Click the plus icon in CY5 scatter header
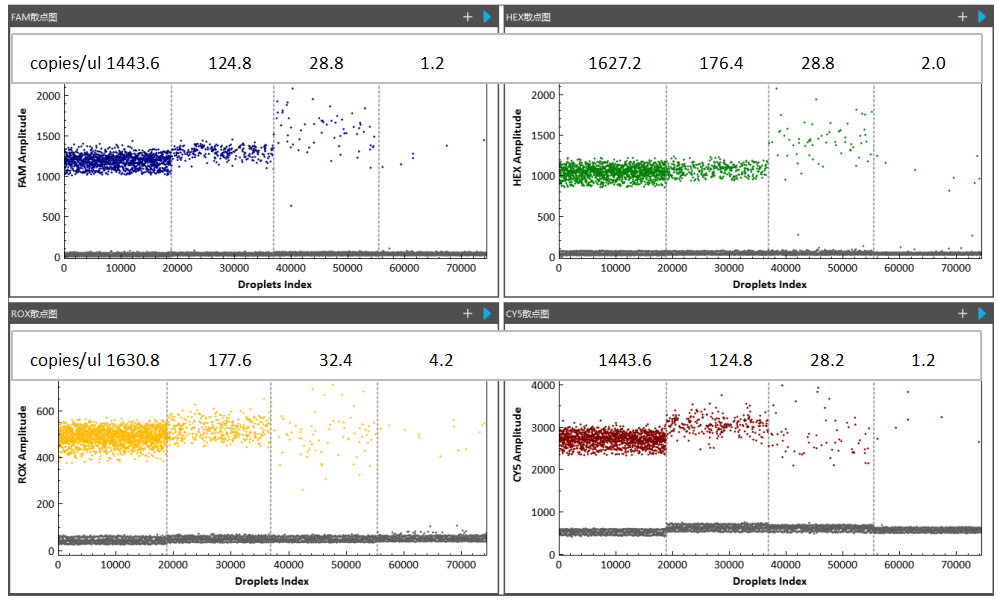Screen dimensions: 998x602 [962, 313]
